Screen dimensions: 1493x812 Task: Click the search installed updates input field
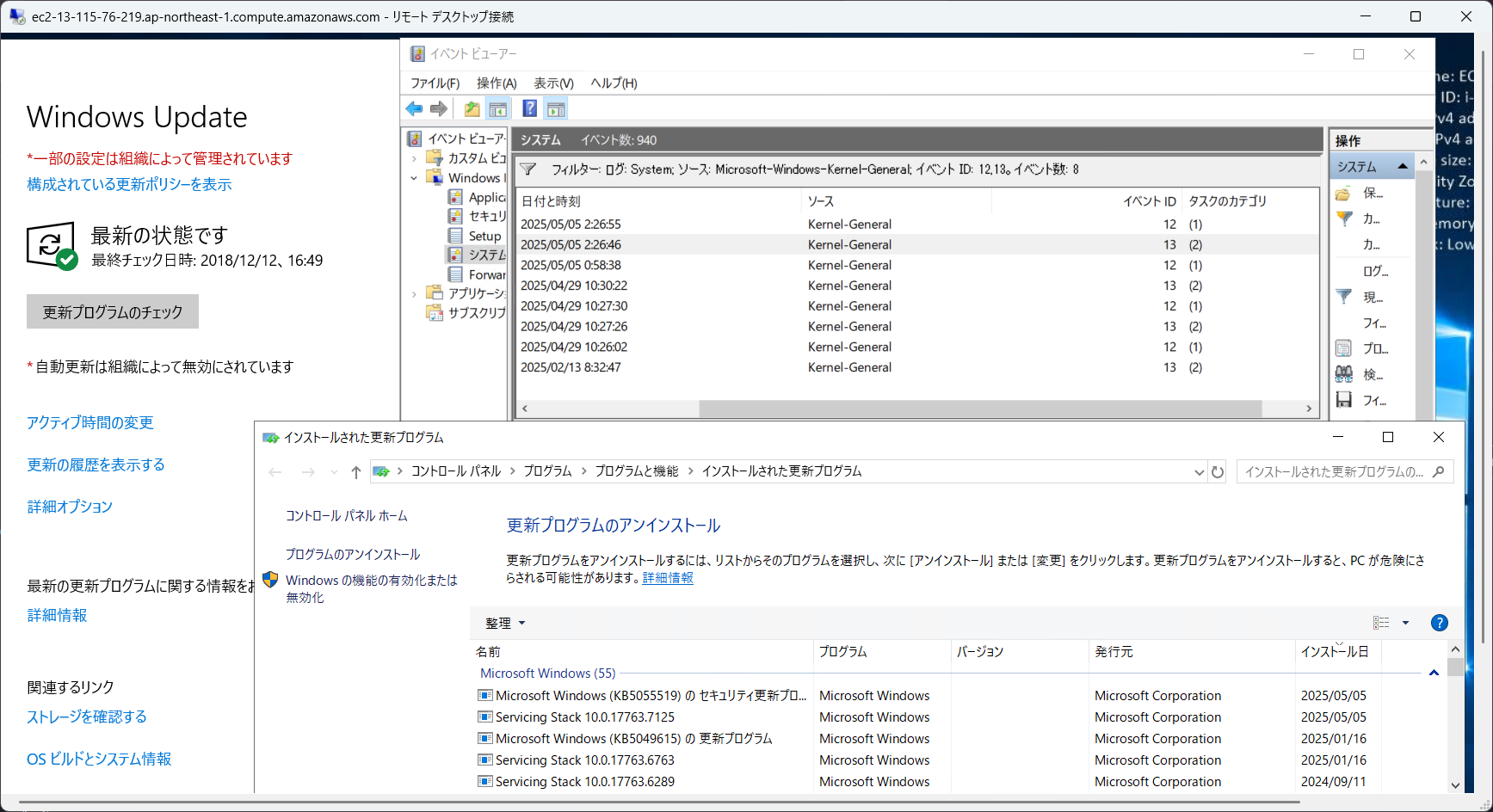[x=1335, y=471]
